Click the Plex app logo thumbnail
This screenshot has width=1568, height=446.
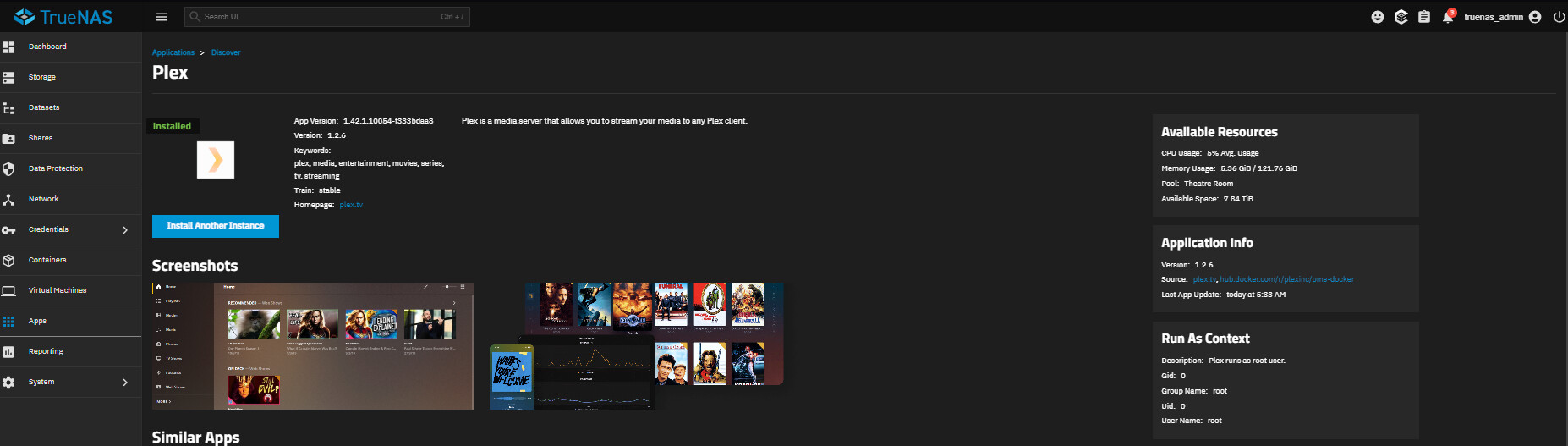[216, 160]
